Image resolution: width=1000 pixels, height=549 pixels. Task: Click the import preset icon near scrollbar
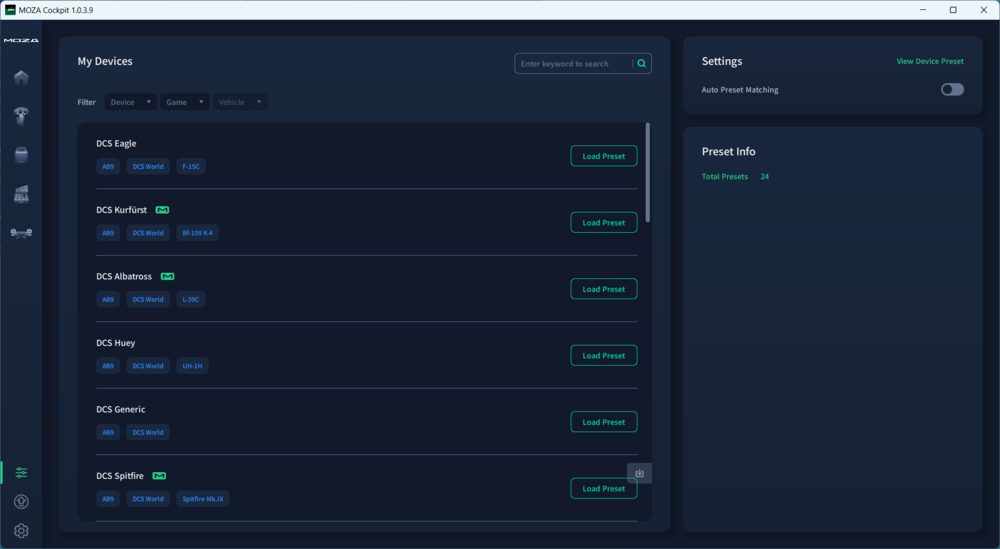[x=640, y=473]
